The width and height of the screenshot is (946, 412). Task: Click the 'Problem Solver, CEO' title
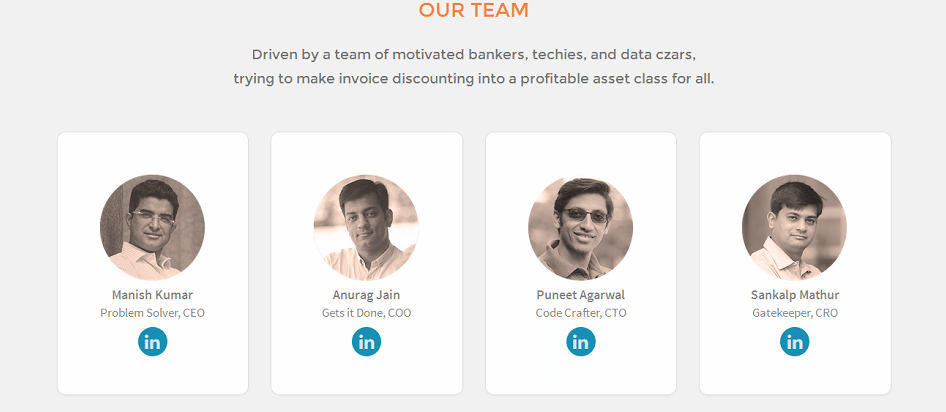pos(152,313)
